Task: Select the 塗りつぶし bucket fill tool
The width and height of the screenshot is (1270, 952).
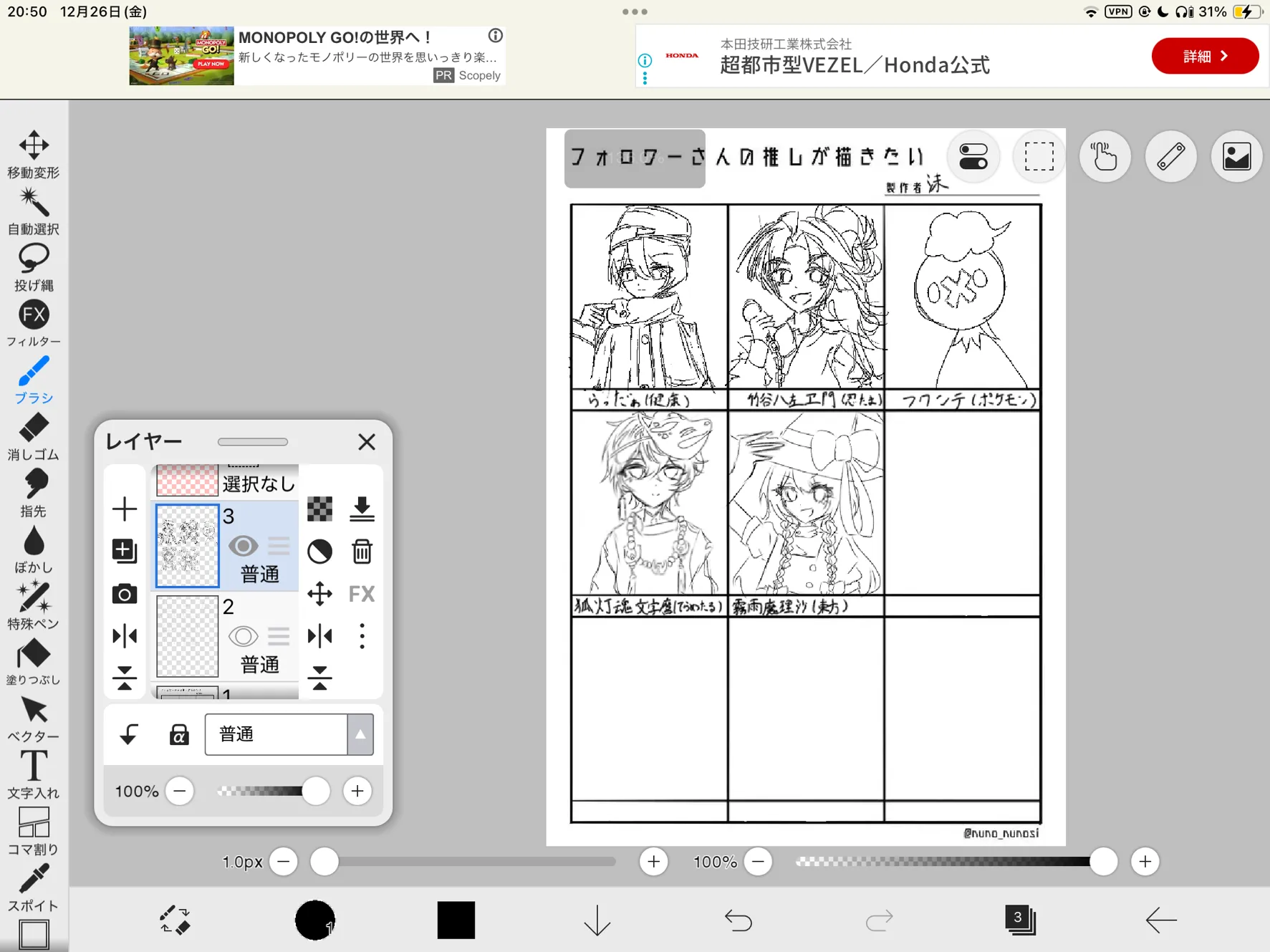Action: click(34, 662)
